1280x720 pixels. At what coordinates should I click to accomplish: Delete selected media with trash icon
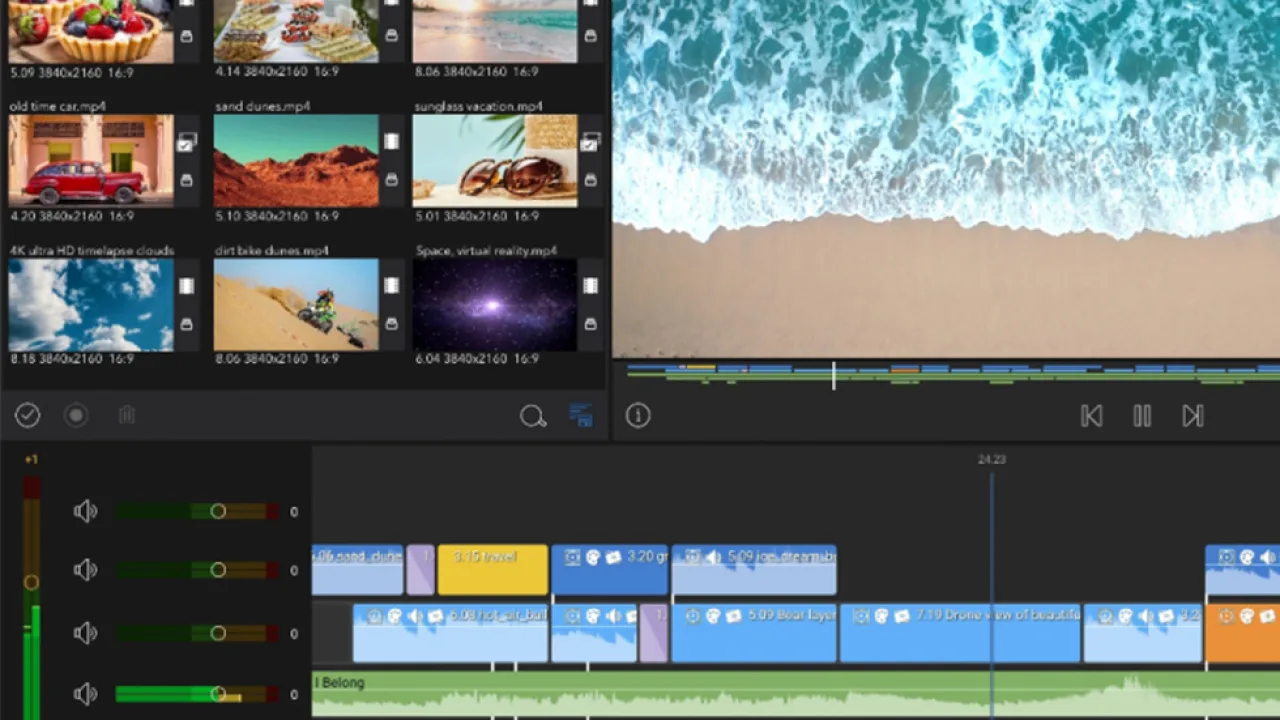point(126,415)
